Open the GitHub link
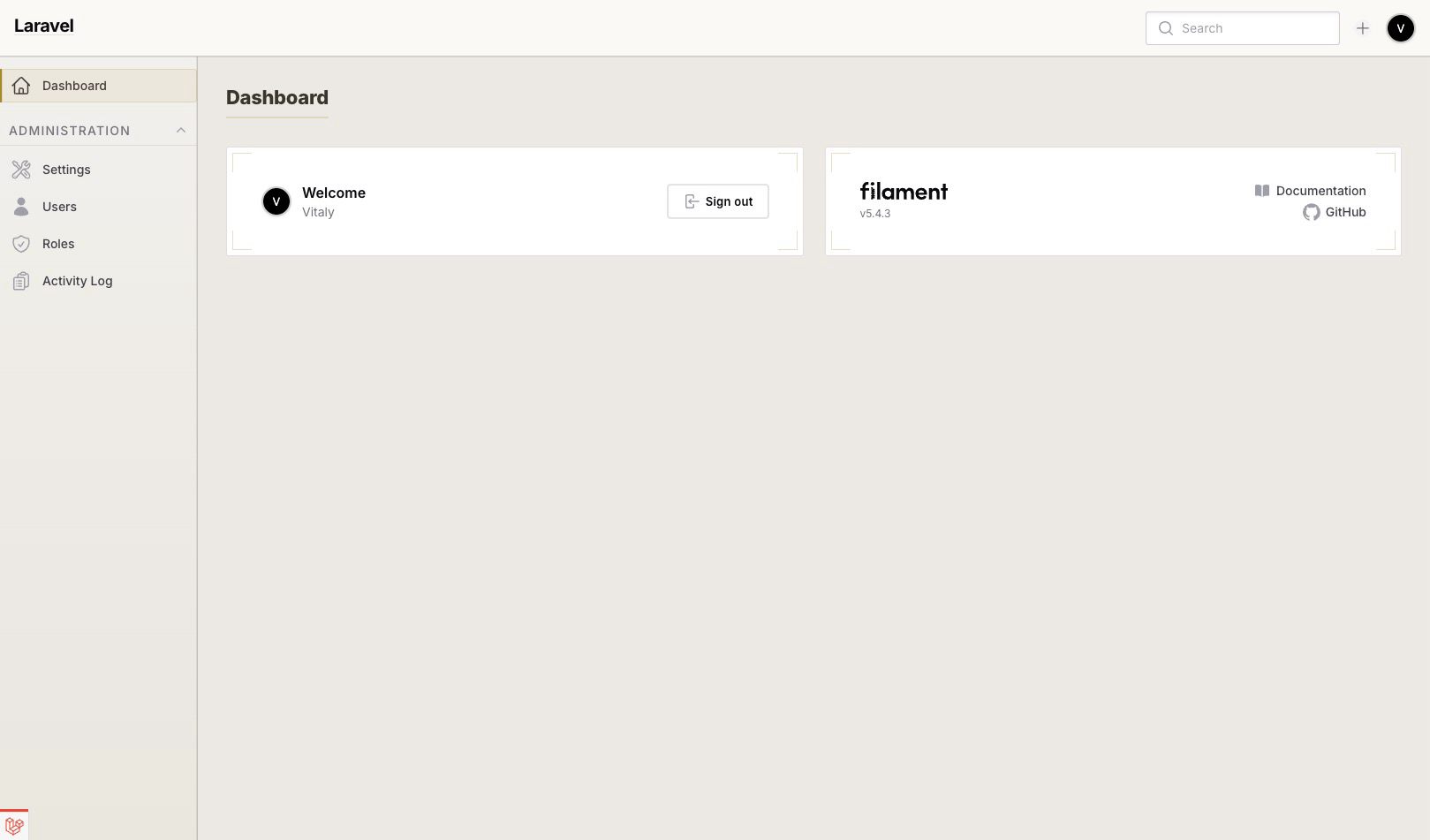The width and height of the screenshot is (1430, 840). [1335, 212]
